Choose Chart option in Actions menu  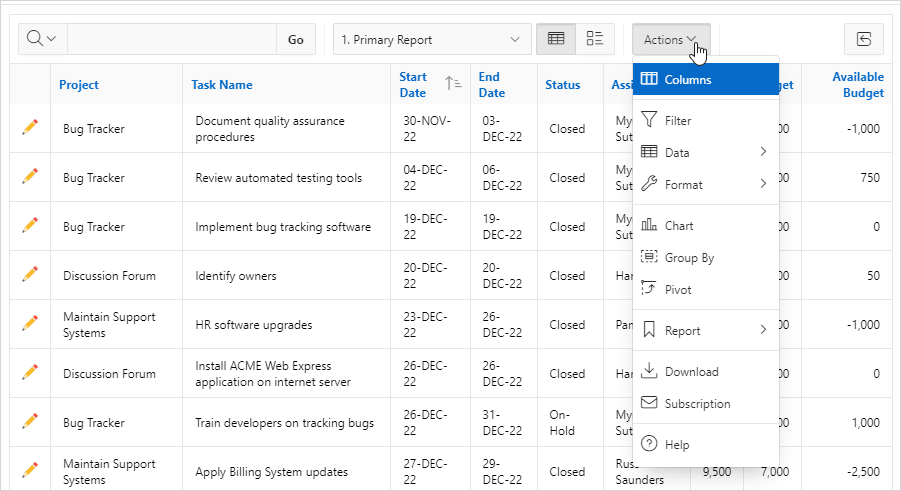706,225
